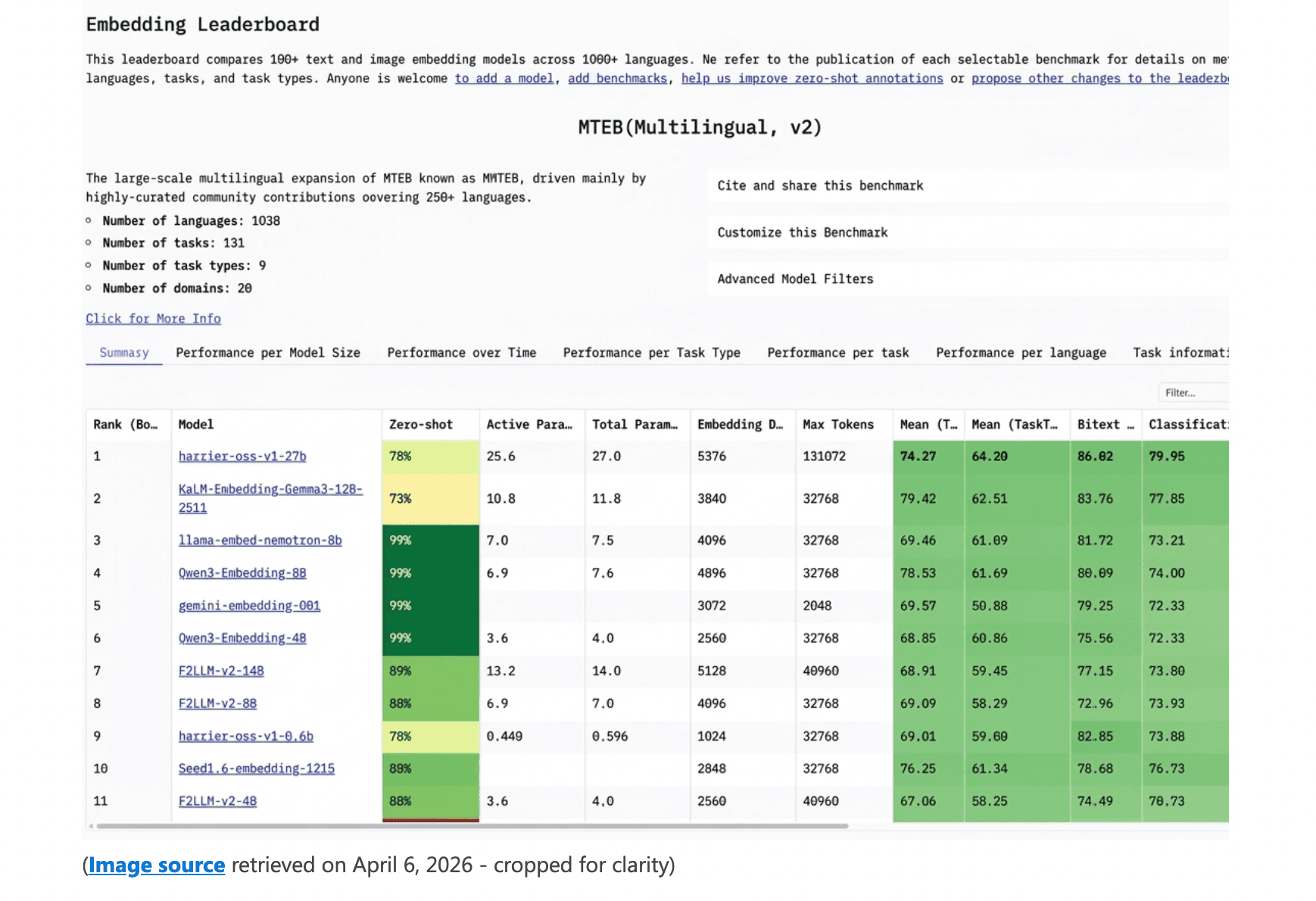The width and height of the screenshot is (1316, 901).
Task: Click the 5376 embedding dimensions cell
Action: click(743, 457)
